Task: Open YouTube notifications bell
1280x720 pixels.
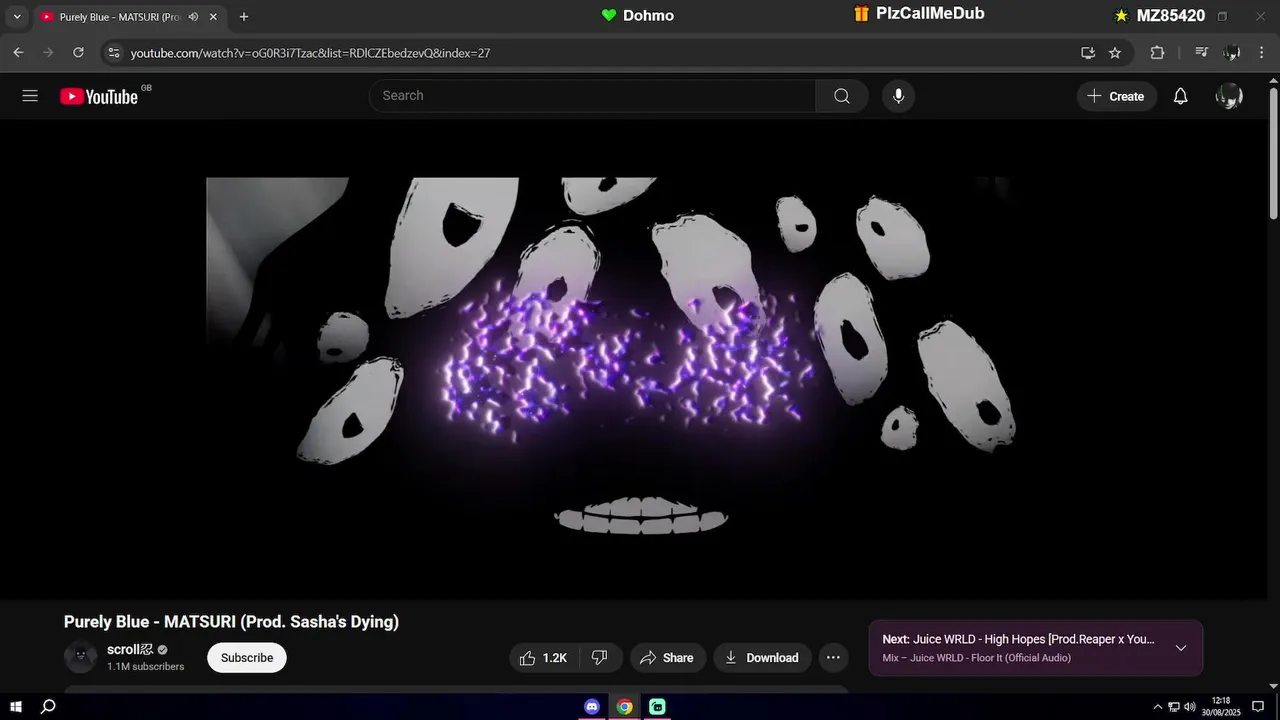Action: tap(1180, 96)
